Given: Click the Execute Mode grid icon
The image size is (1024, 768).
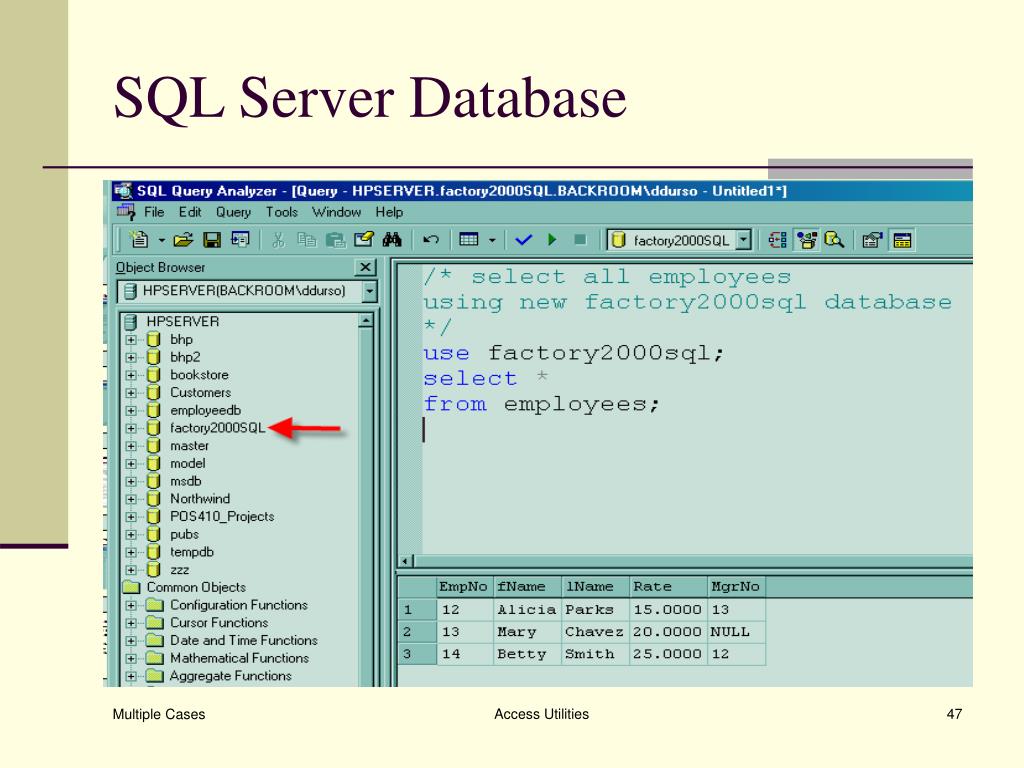Looking at the screenshot, I should coord(469,240).
